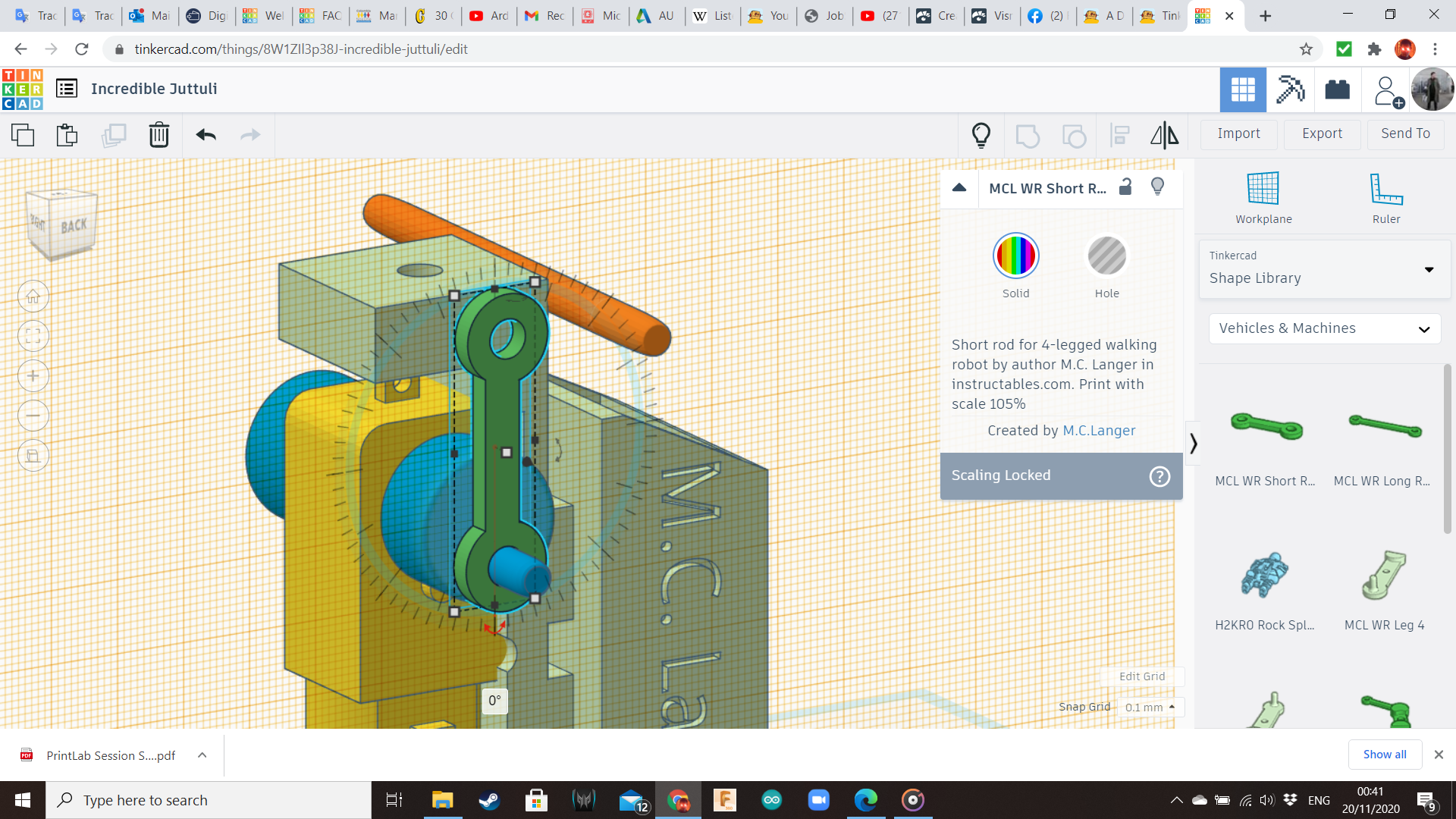This screenshot has width=1456, height=819.
Task: Delete selection with the trash icon
Action: pyautogui.click(x=159, y=135)
